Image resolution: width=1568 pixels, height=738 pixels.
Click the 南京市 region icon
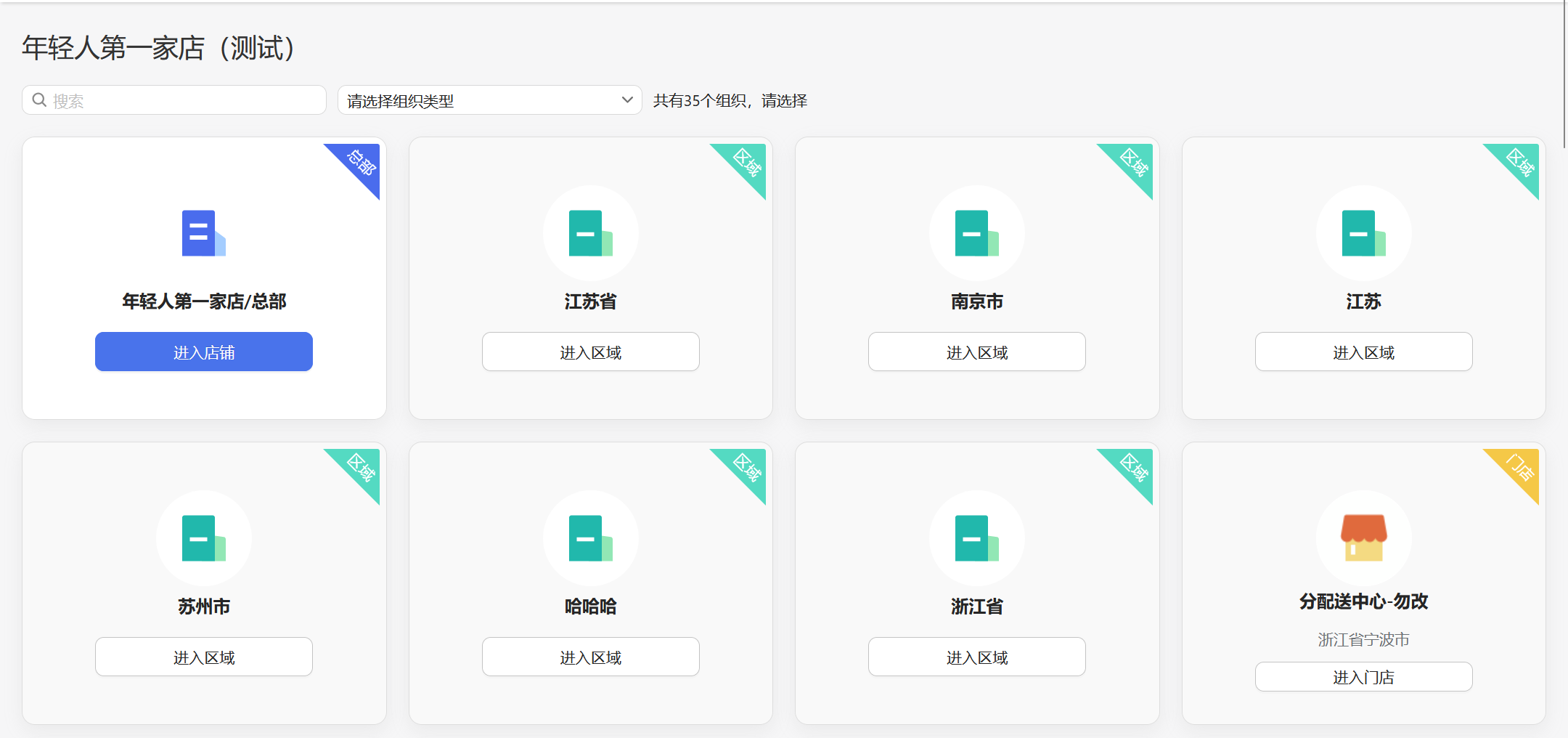pyautogui.click(x=977, y=233)
